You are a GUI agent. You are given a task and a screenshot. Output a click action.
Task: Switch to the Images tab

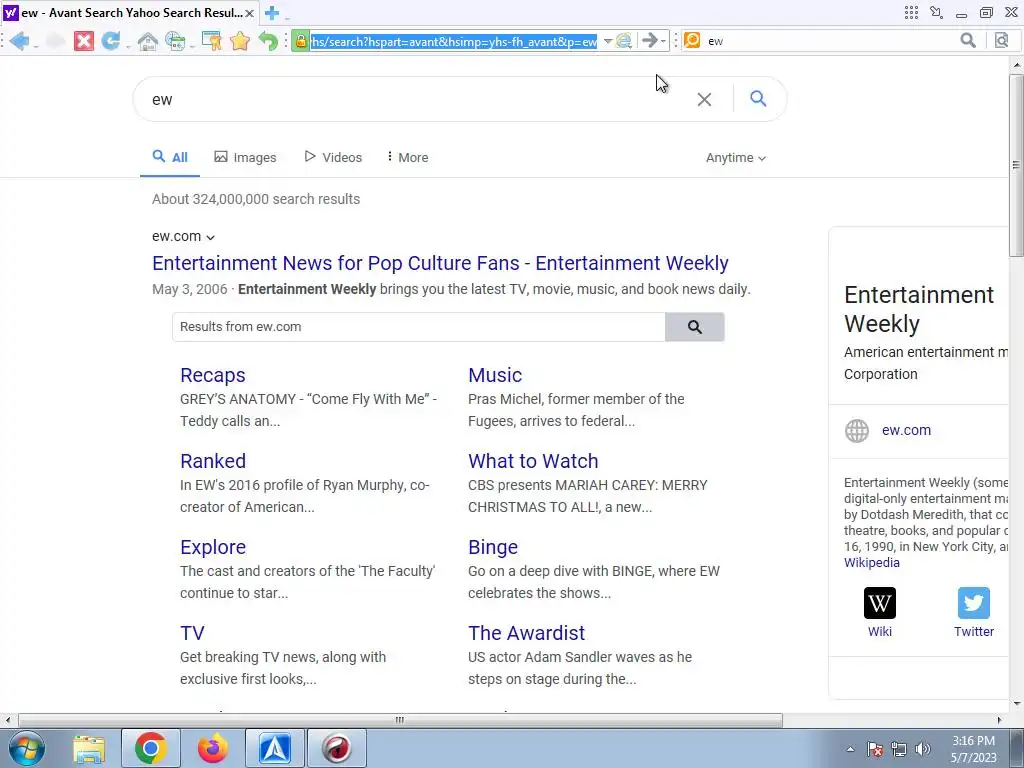point(246,157)
